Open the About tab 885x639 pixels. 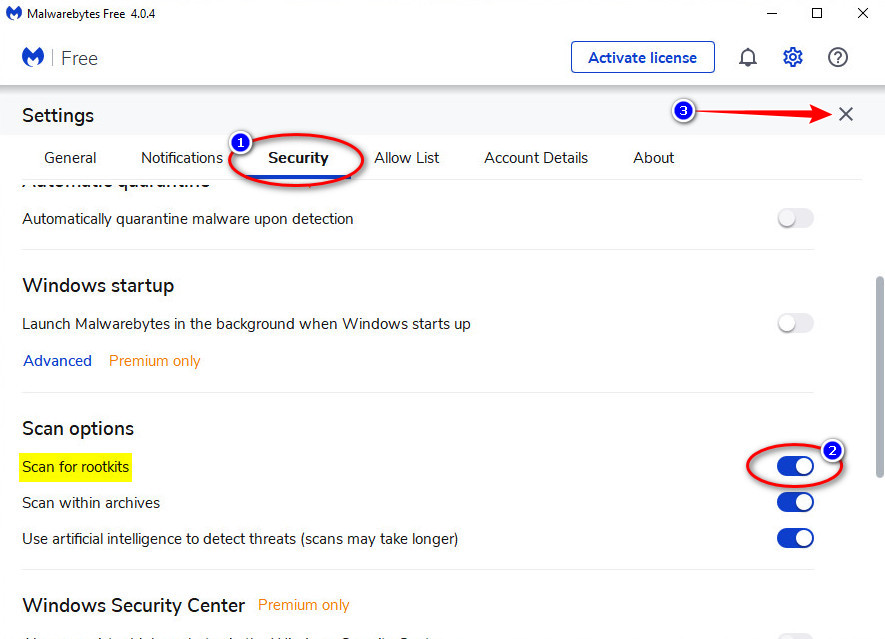click(653, 157)
